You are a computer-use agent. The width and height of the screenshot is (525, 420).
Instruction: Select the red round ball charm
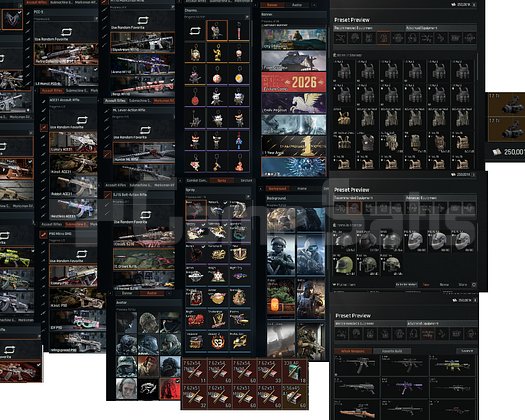195,96
